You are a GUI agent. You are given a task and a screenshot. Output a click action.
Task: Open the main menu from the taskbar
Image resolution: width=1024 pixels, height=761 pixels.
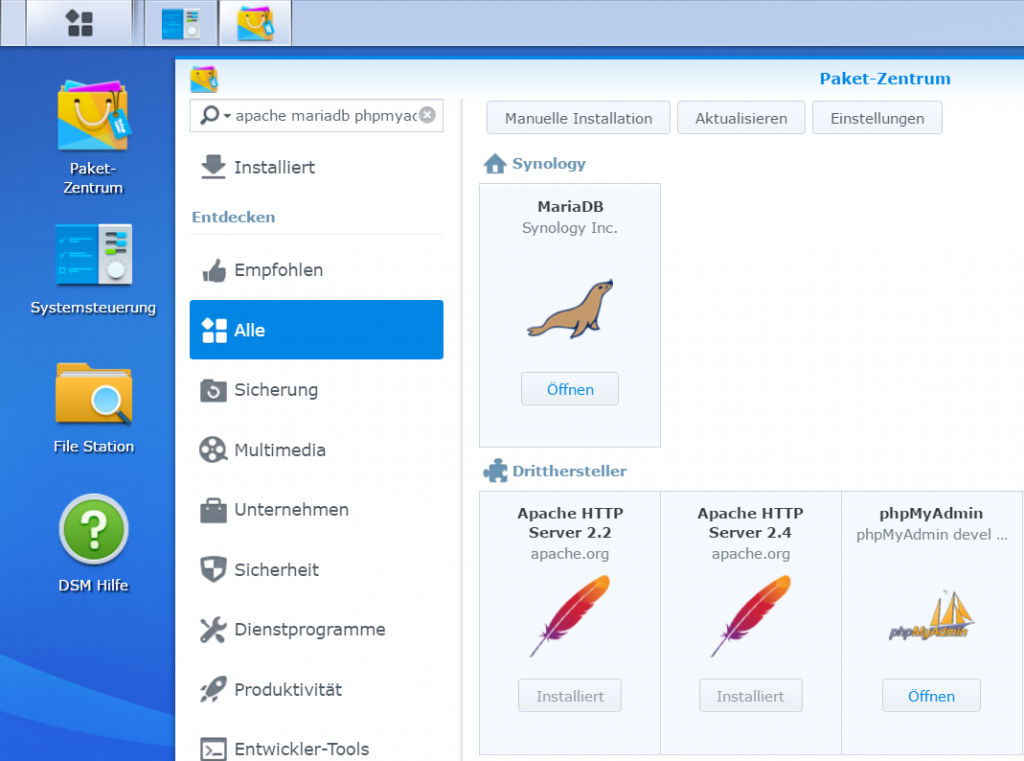[79, 22]
